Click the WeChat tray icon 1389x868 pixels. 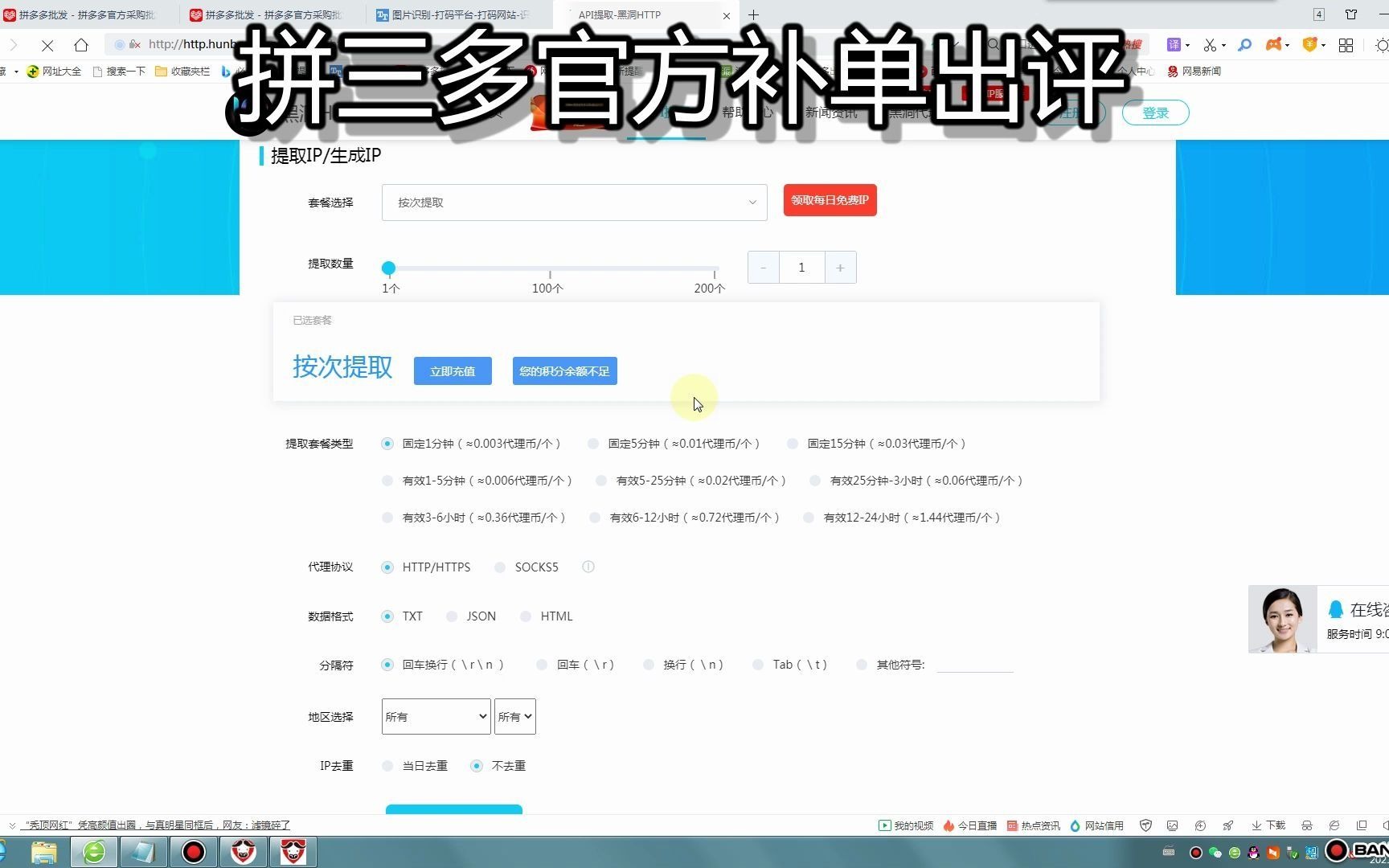click(1215, 853)
